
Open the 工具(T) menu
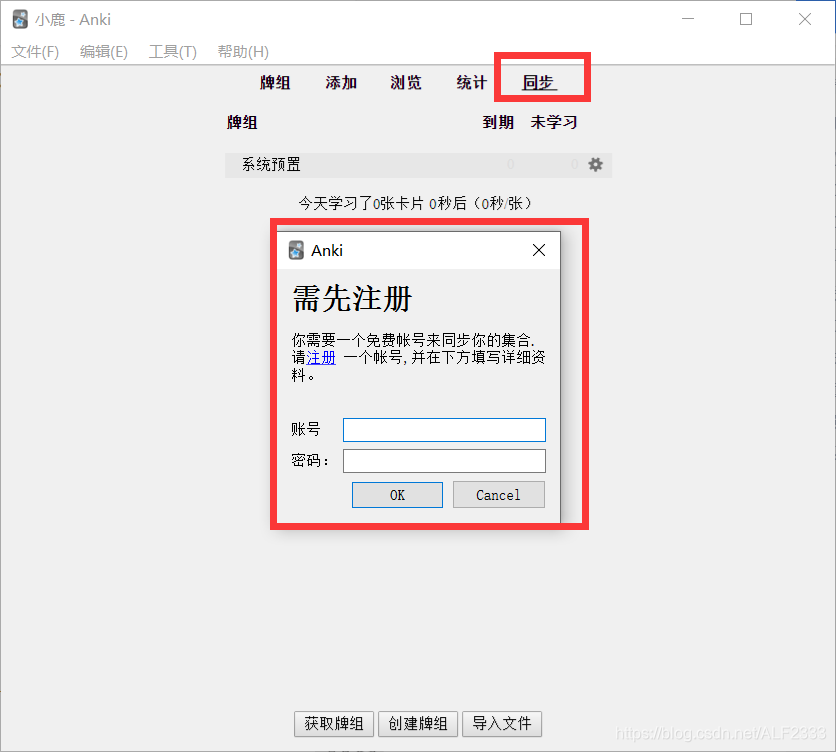click(173, 52)
